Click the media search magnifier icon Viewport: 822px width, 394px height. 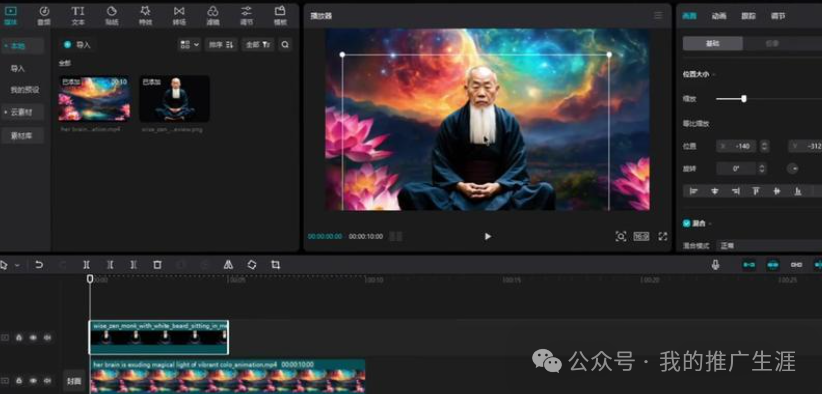285,45
